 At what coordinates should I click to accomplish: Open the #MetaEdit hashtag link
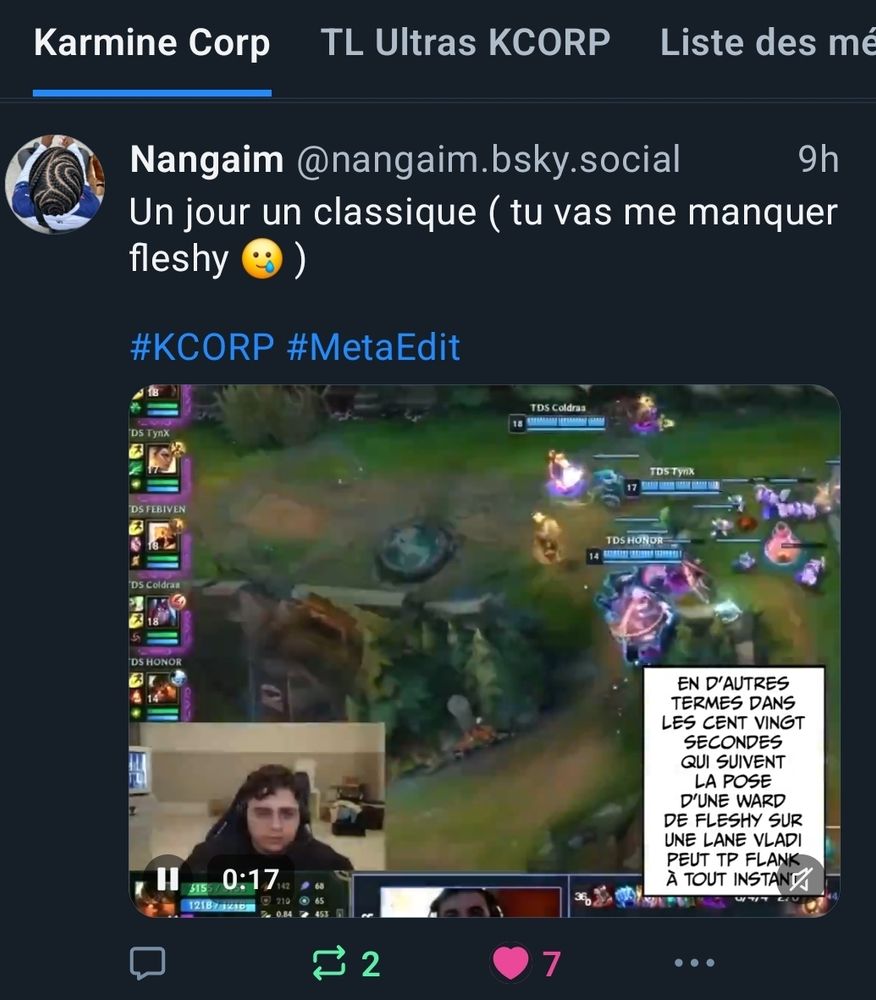point(374,347)
